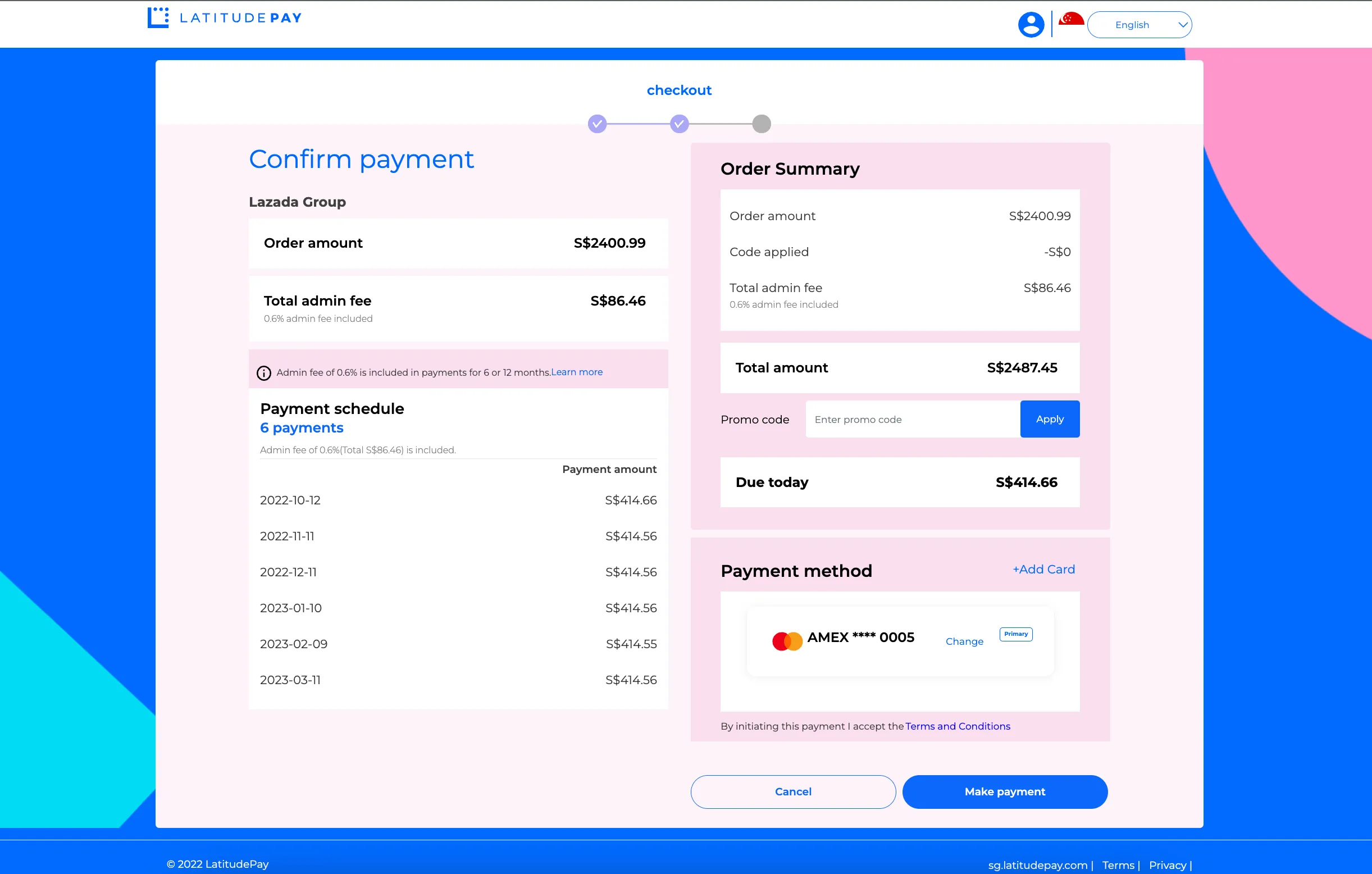
Task: Open the Terms footer link
Action: click(x=1118, y=866)
